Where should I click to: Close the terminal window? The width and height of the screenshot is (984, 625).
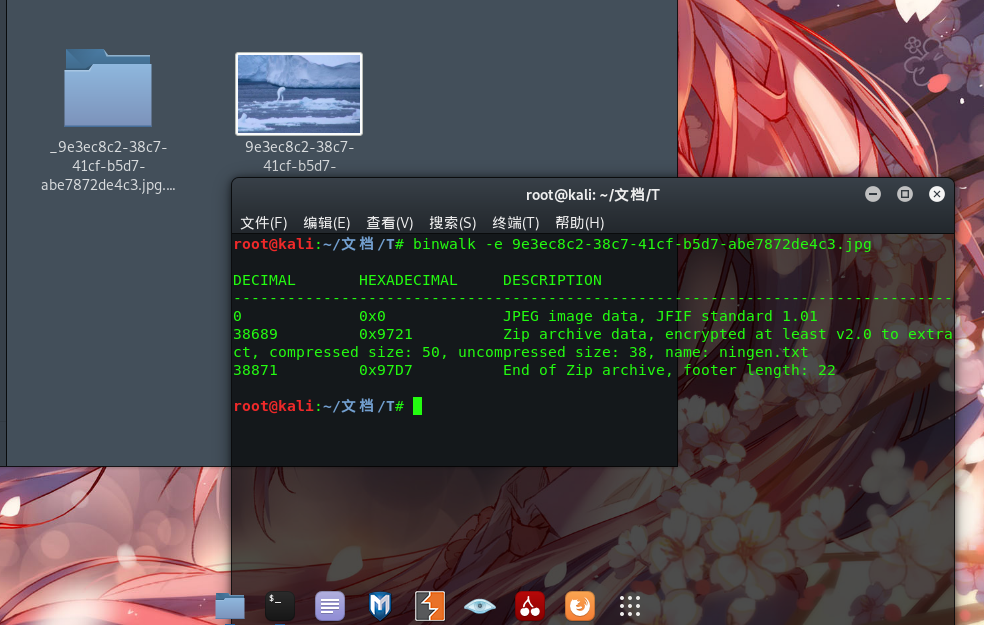coord(937,194)
